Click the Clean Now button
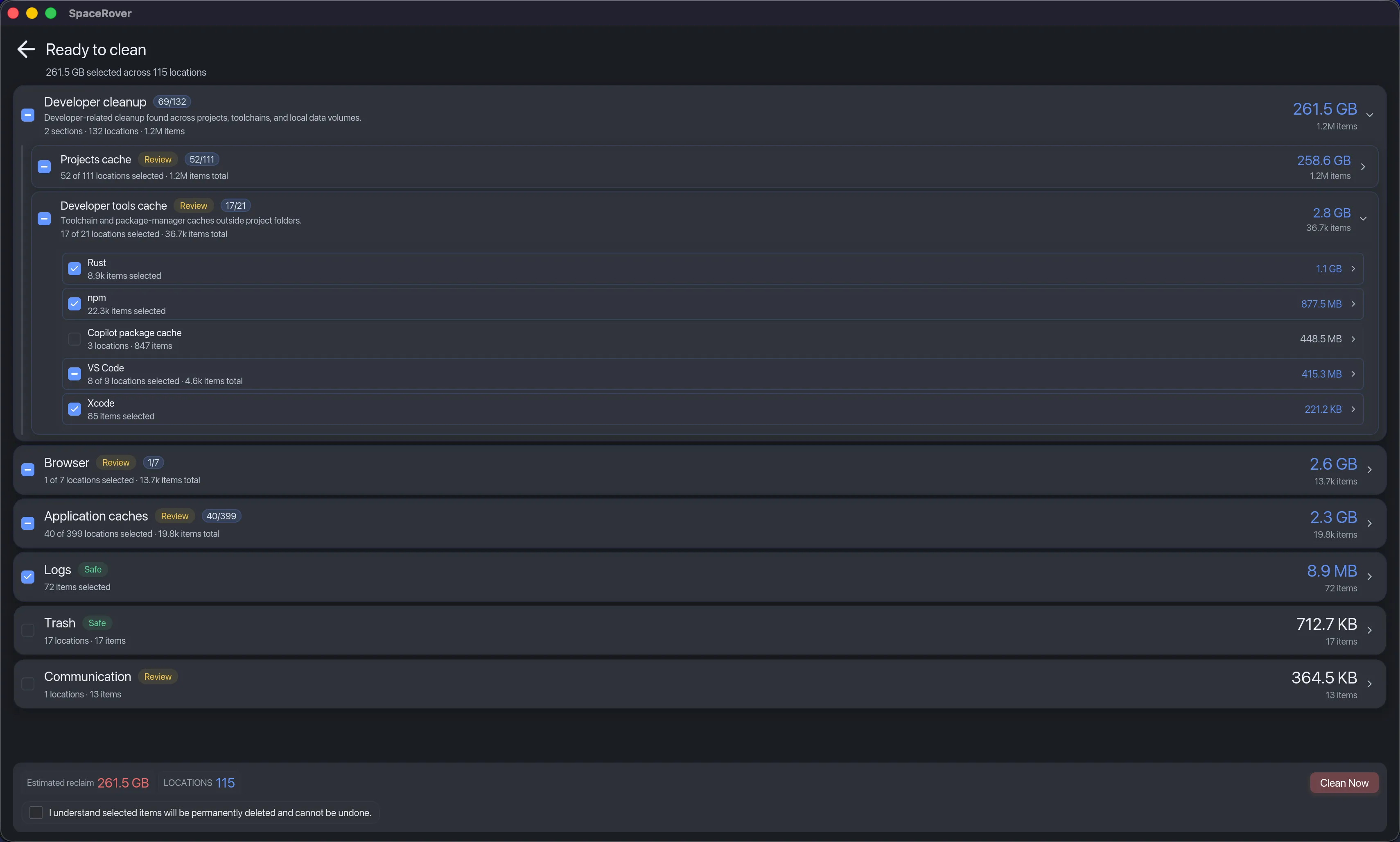Image resolution: width=1400 pixels, height=842 pixels. 1344,783
